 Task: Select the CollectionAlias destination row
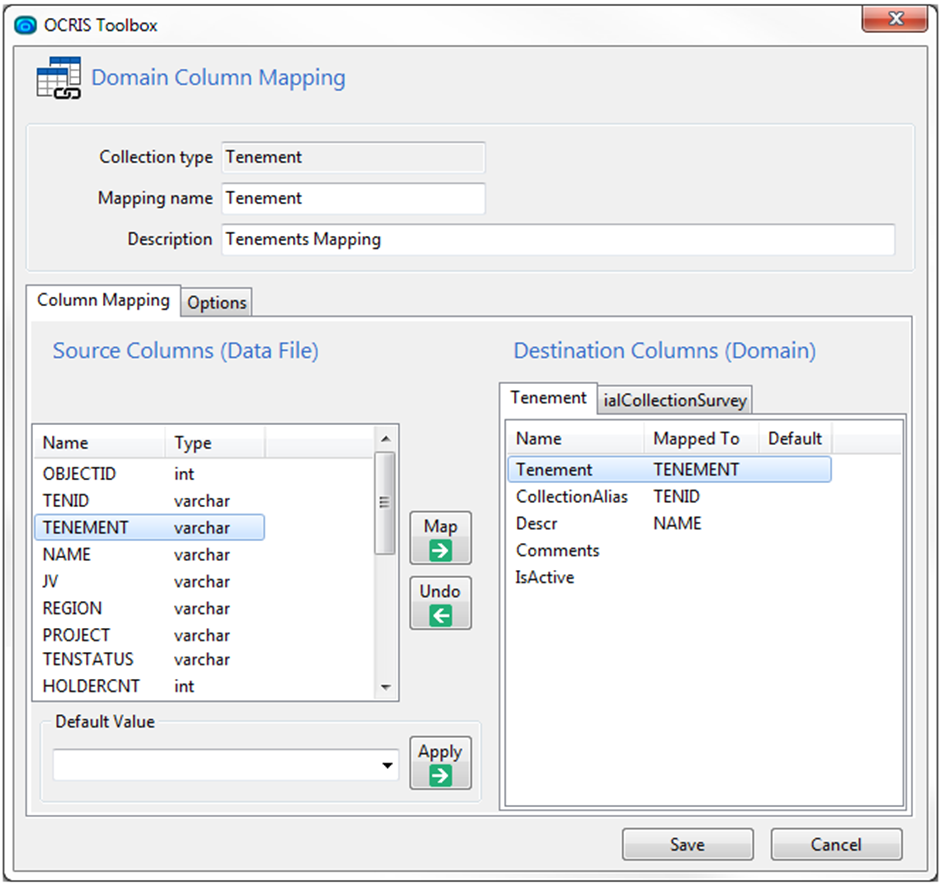(x=670, y=496)
